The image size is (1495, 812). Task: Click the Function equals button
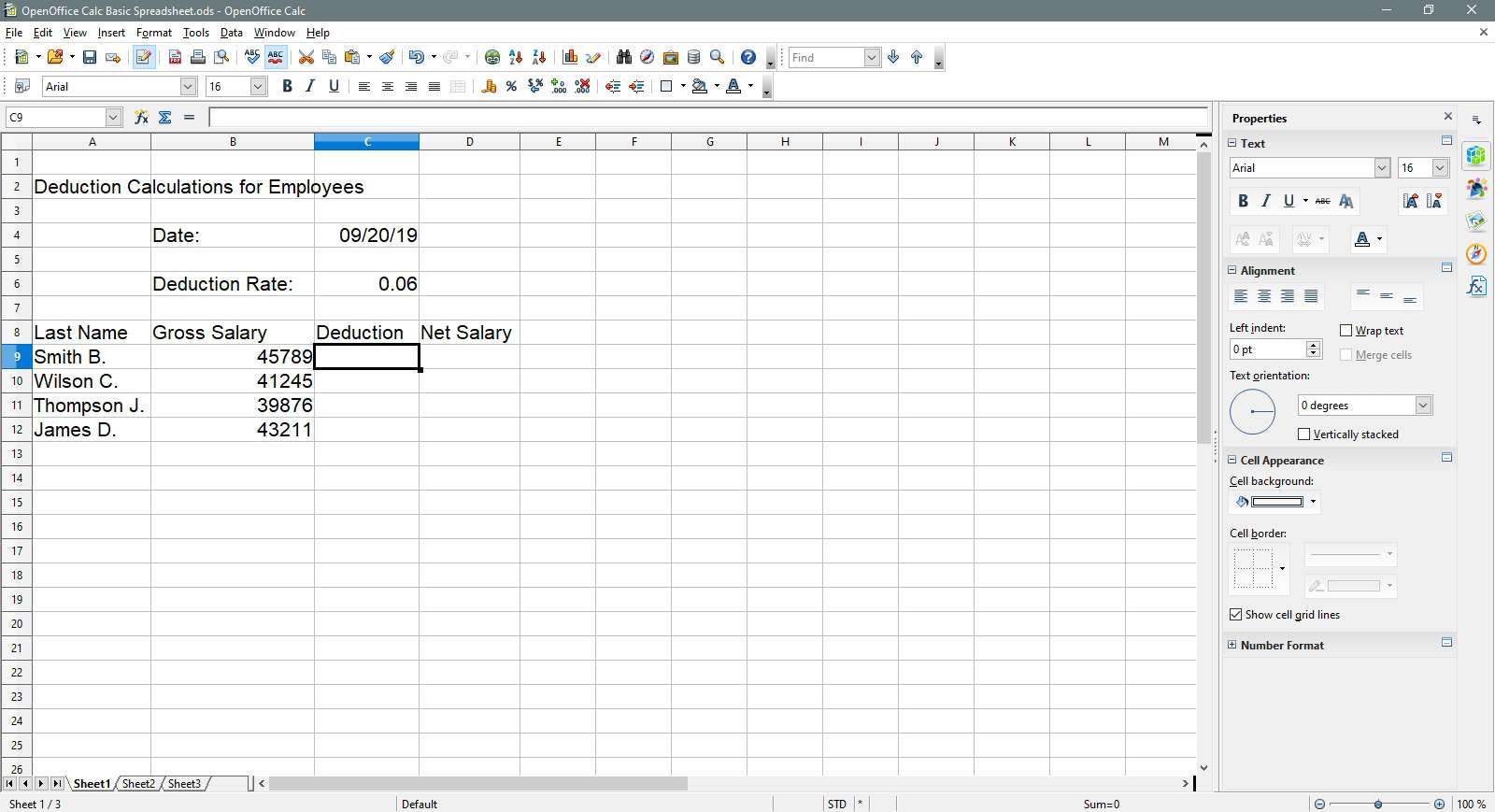190,117
